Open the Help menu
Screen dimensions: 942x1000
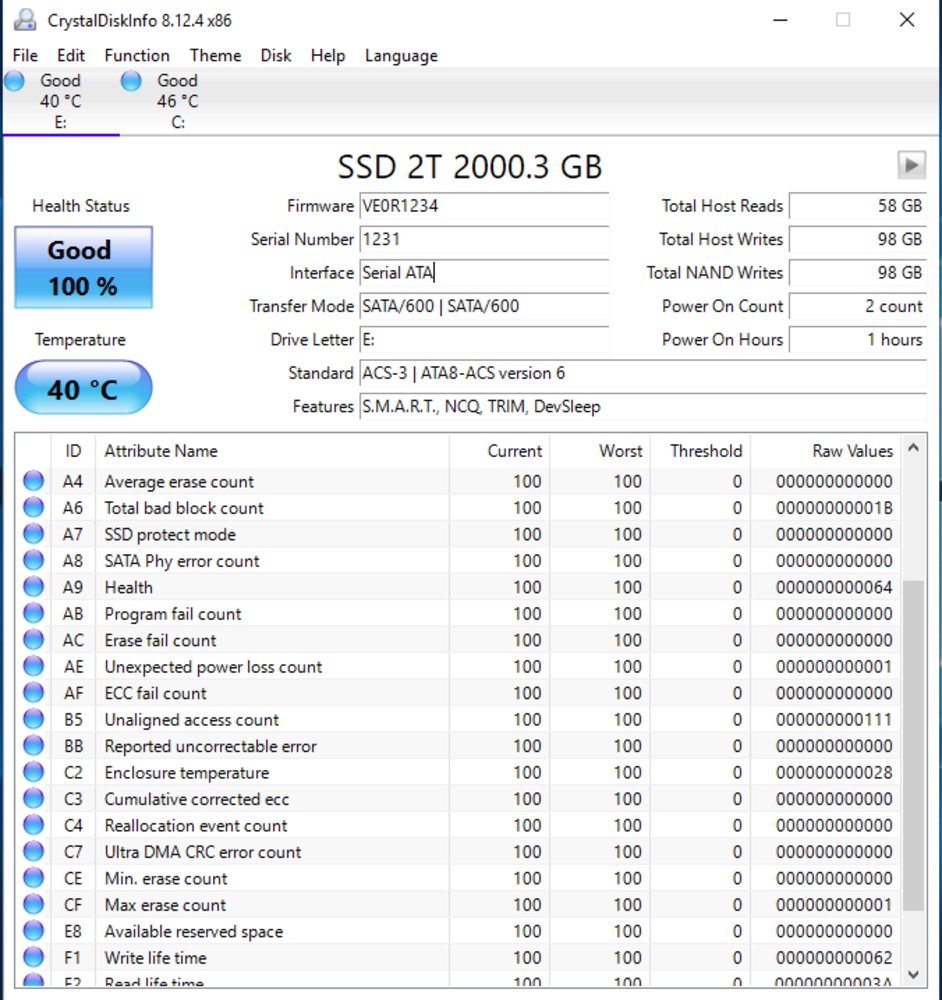click(328, 55)
